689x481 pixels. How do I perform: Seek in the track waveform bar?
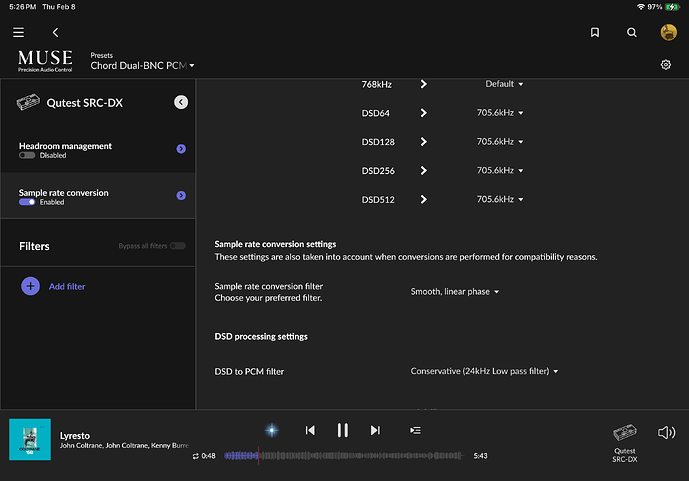pyautogui.click(x=343, y=456)
